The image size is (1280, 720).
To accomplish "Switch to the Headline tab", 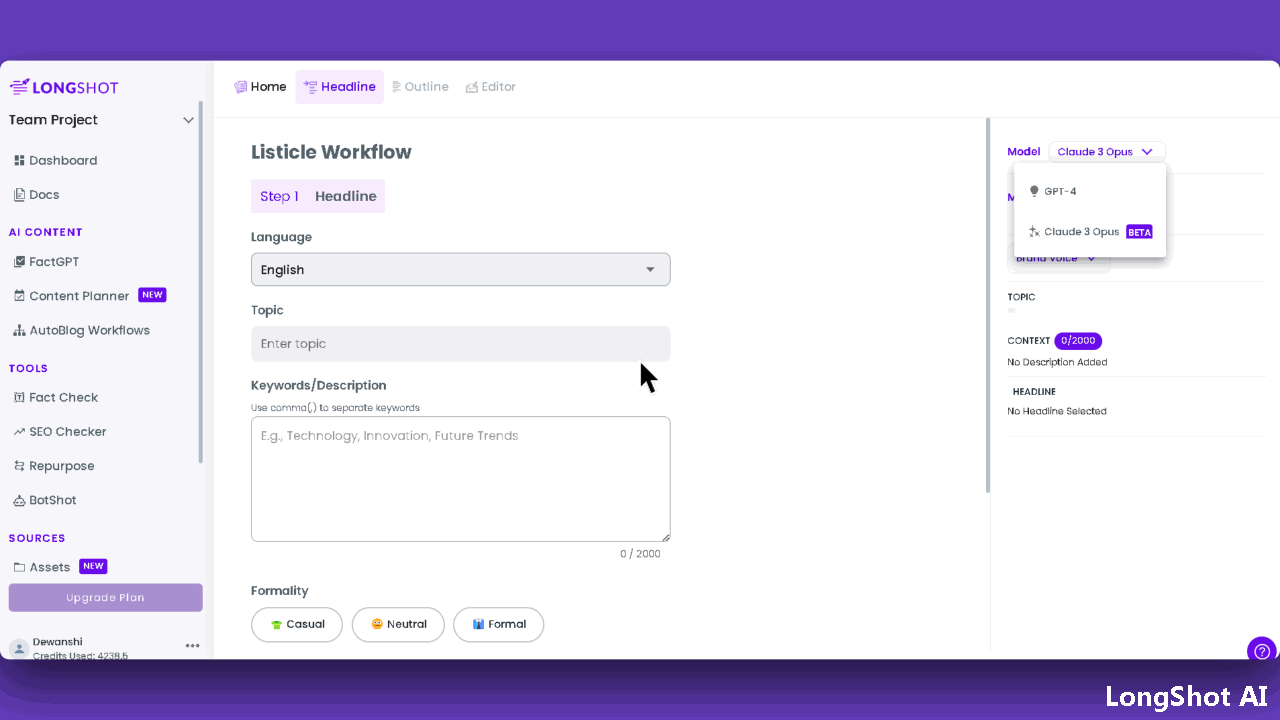I will [340, 87].
